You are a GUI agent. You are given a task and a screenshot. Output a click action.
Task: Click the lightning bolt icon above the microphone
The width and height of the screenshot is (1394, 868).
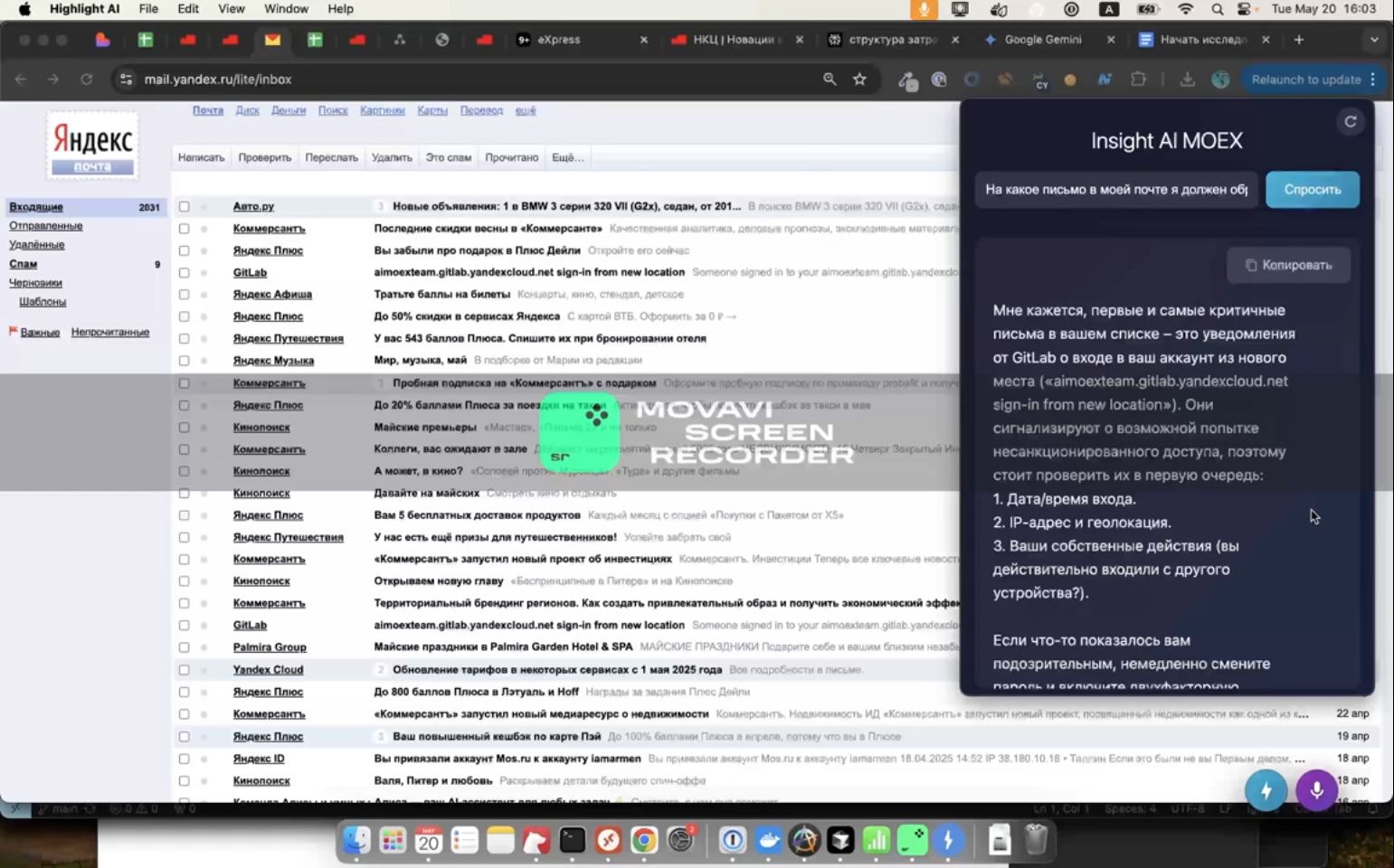pyautogui.click(x=1266, y=790)
